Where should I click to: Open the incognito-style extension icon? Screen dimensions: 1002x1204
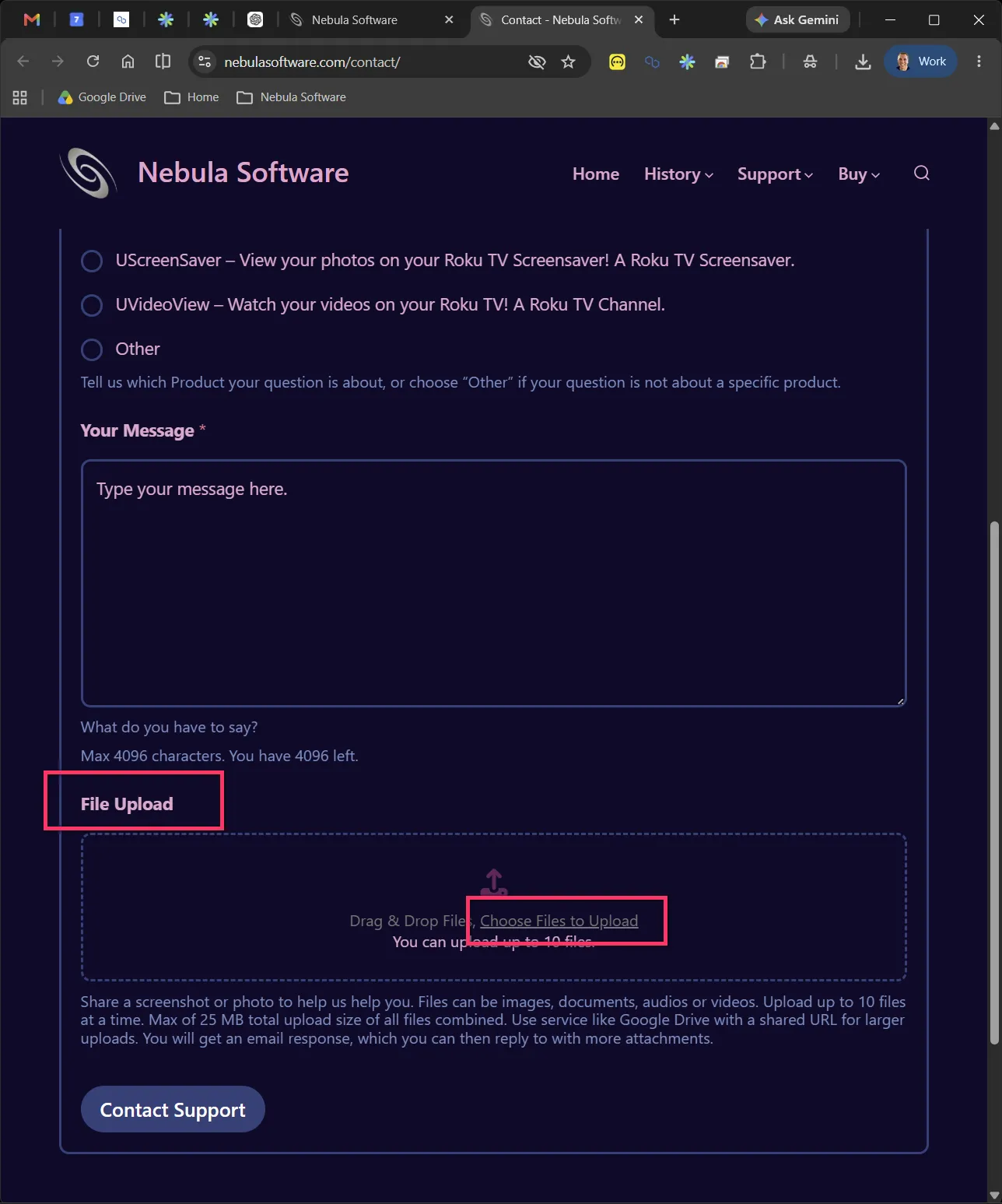coord(810,61)
